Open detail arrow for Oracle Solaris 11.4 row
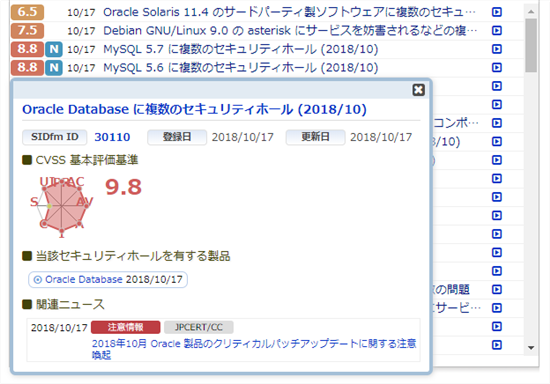 pos(496,12)
